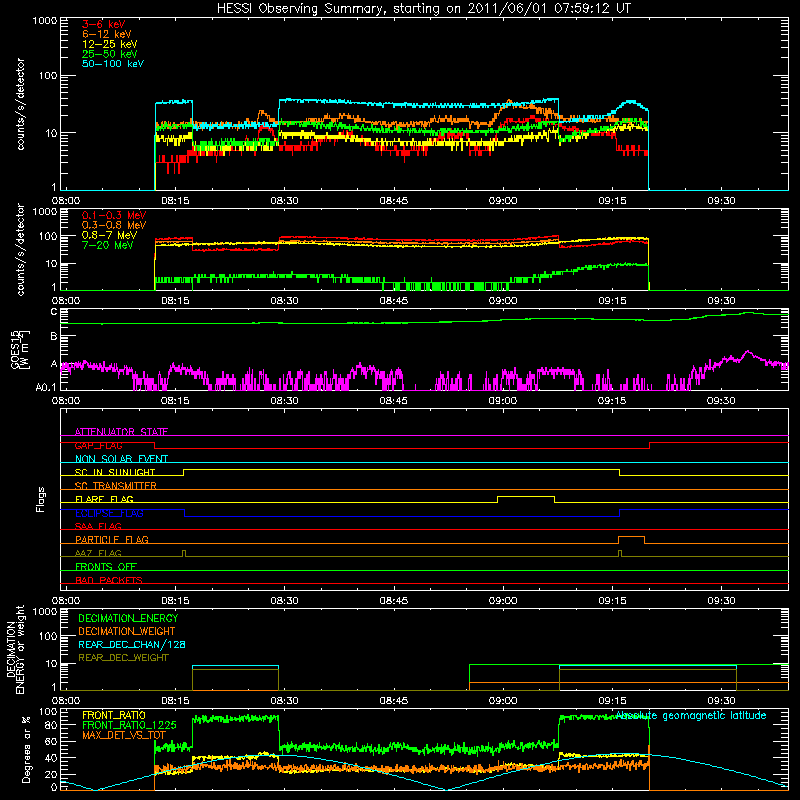The image size is (800, 800).
Task: Click the SAA_FLAG label
Action: click(98, 526)
